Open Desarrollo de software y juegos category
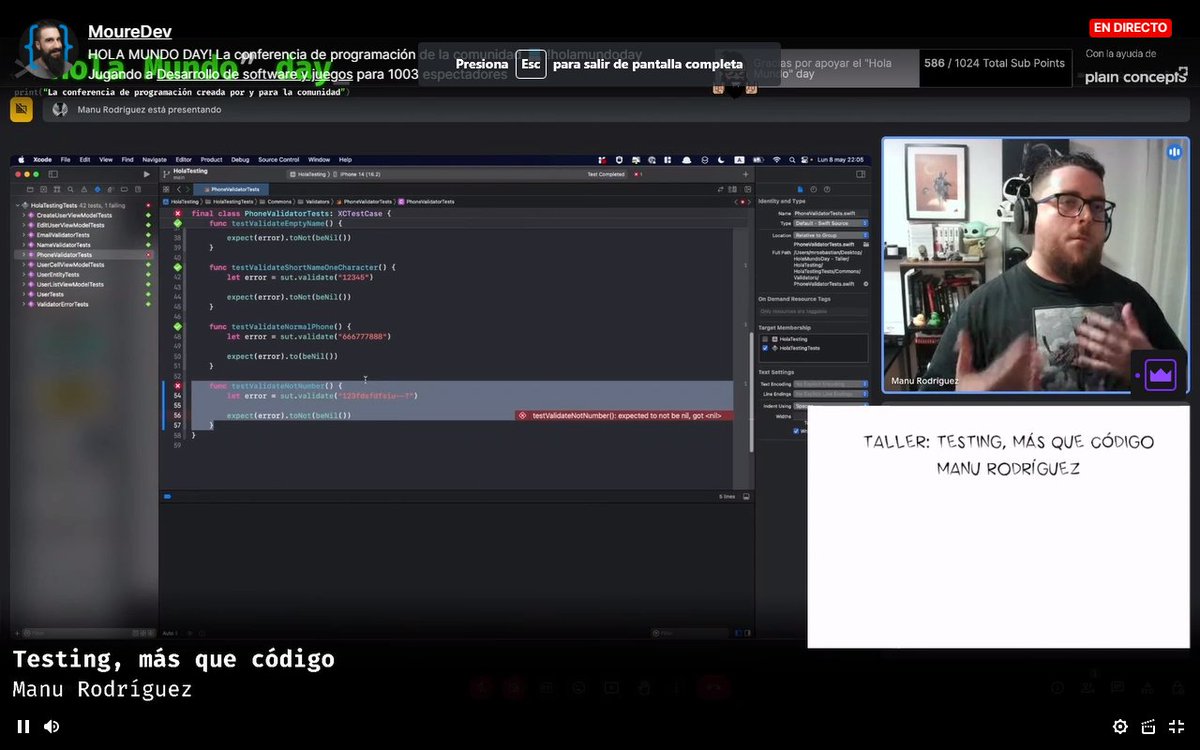The image size is (1200, 750). tap(255, 74)
